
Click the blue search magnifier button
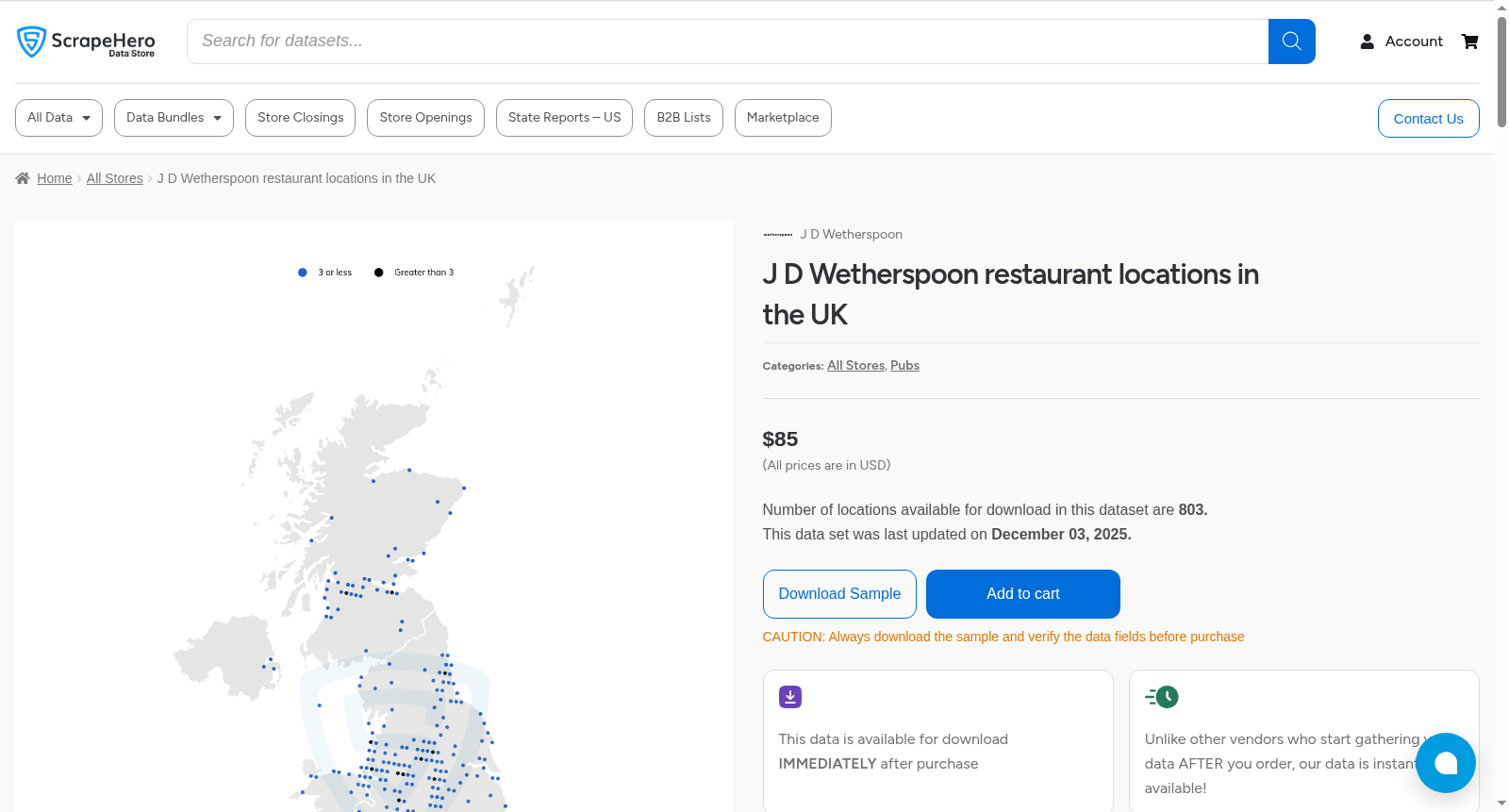click(1291, 41)
